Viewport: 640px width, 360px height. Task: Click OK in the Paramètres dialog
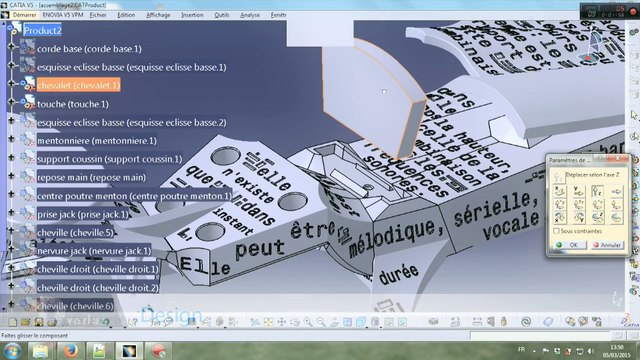tap(569, 245)
